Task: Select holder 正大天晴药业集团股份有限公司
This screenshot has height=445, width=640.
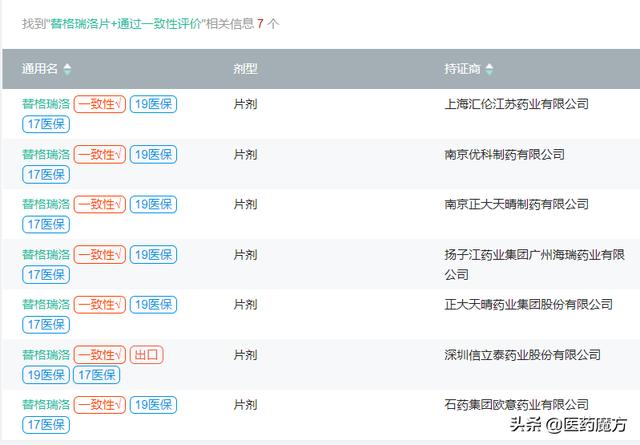Action: coord(529,304)
